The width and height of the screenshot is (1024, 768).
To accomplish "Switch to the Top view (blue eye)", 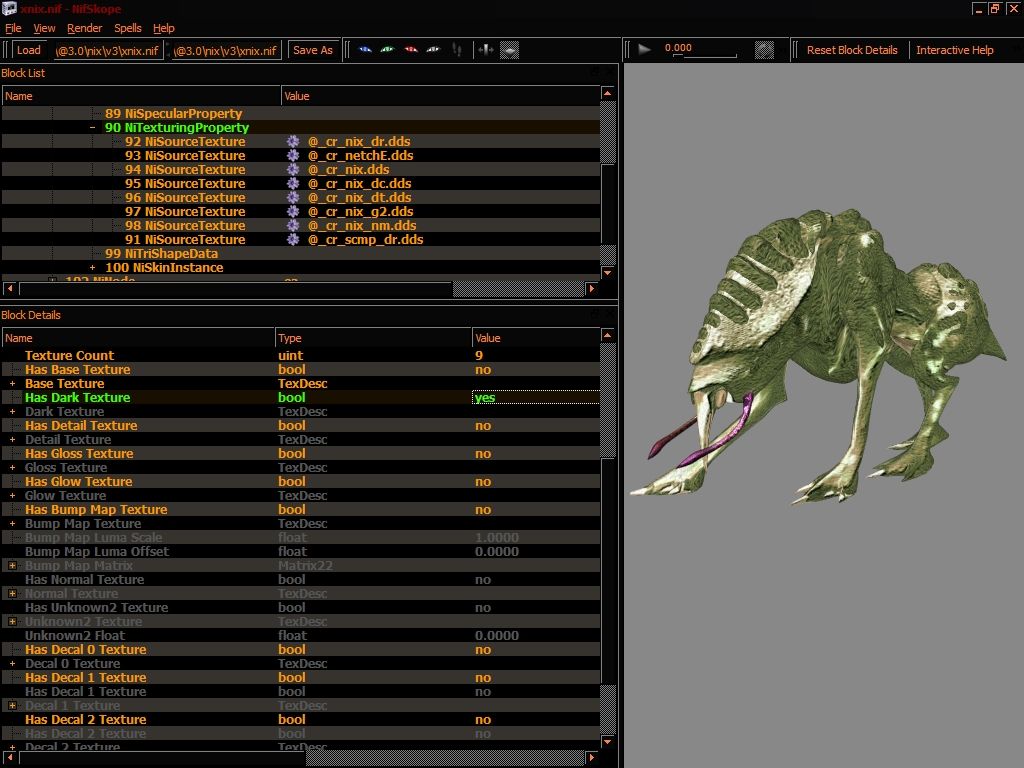I will pyautogui.click(x=365, y=50).
